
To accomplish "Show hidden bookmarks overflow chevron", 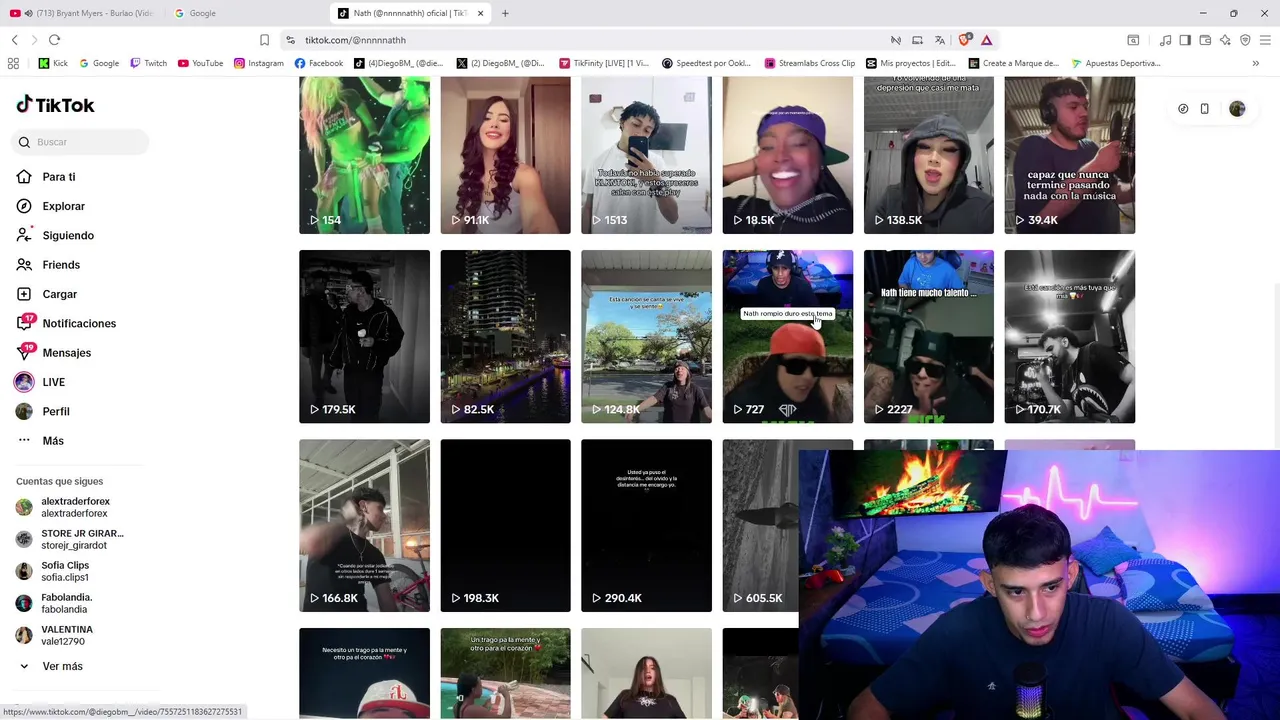I will [x=1256, y=63].
